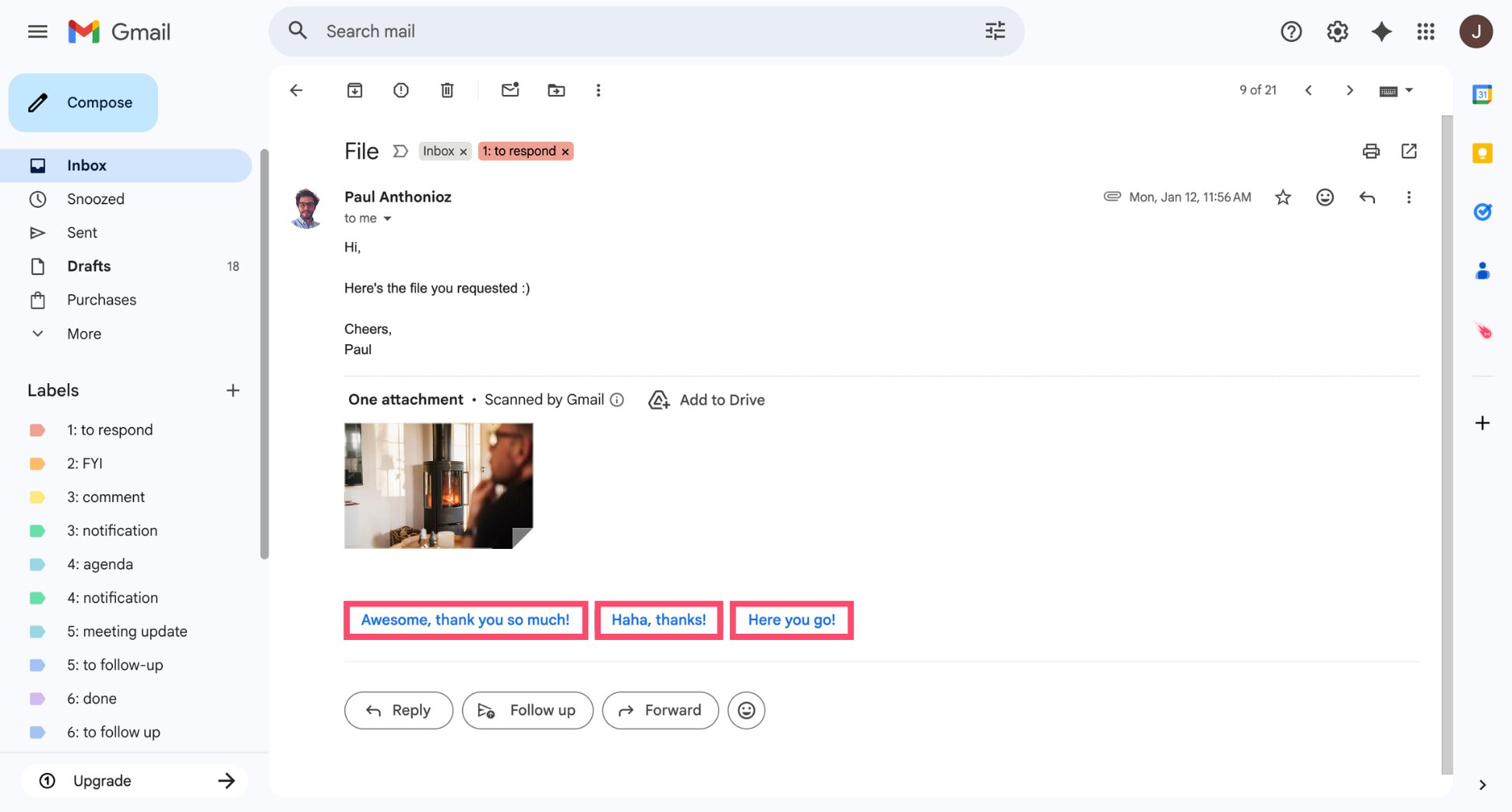Viewport: 1512px width, 812px height.
Task: Delete Paul's email
Action: tap(447, 90)
